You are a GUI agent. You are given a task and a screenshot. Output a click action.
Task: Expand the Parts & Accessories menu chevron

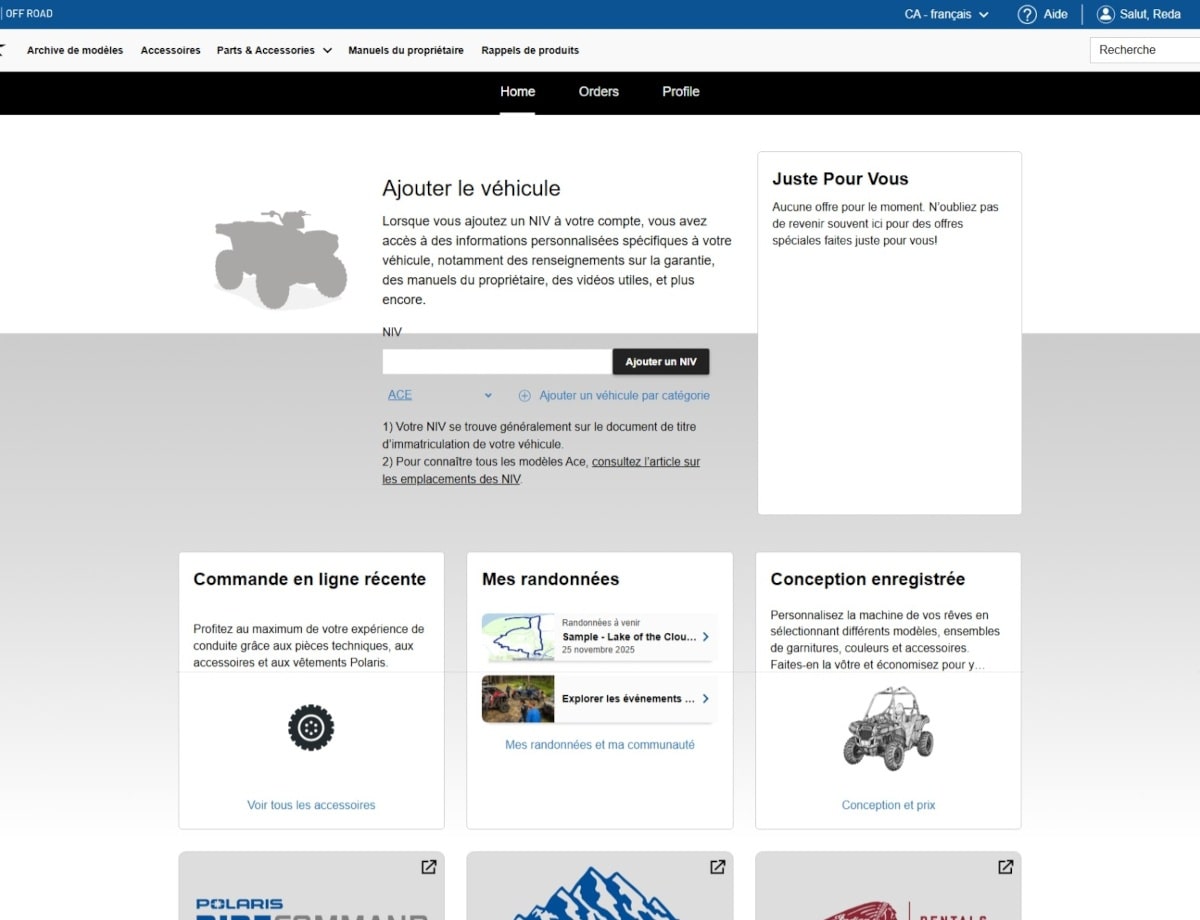coord(330,50)
